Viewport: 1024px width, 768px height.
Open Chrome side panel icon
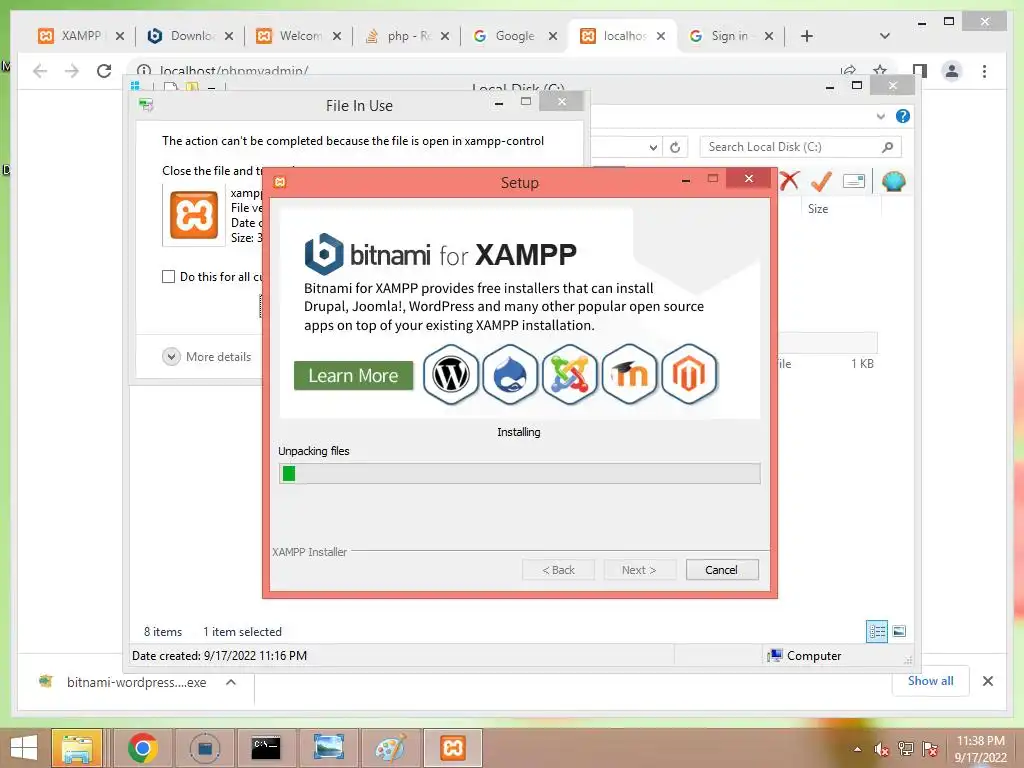[x=920, y=71]
